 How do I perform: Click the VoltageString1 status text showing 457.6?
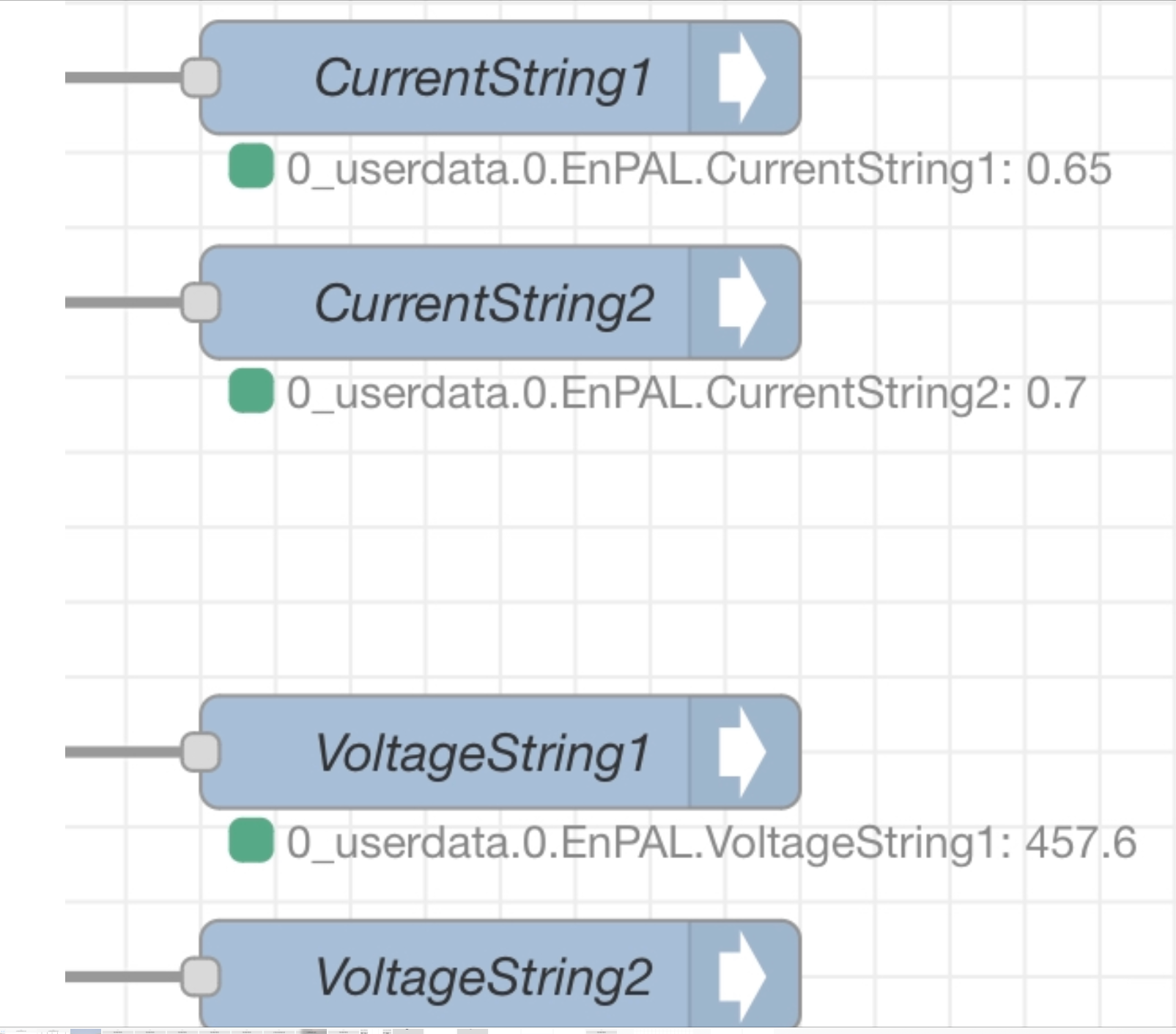[x=711, y=843]
